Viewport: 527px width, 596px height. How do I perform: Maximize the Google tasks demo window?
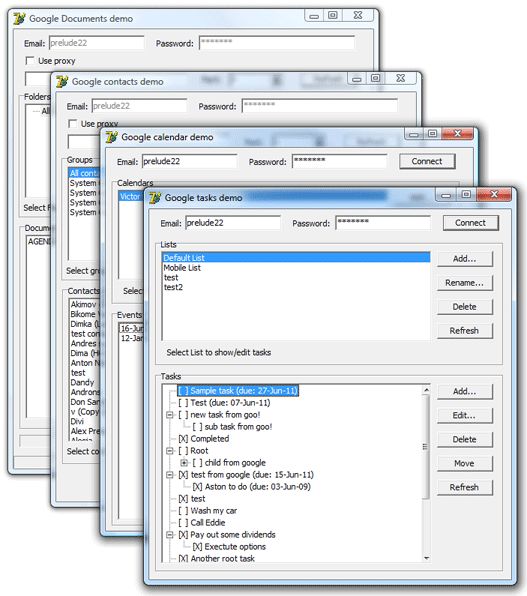point(466,195)
